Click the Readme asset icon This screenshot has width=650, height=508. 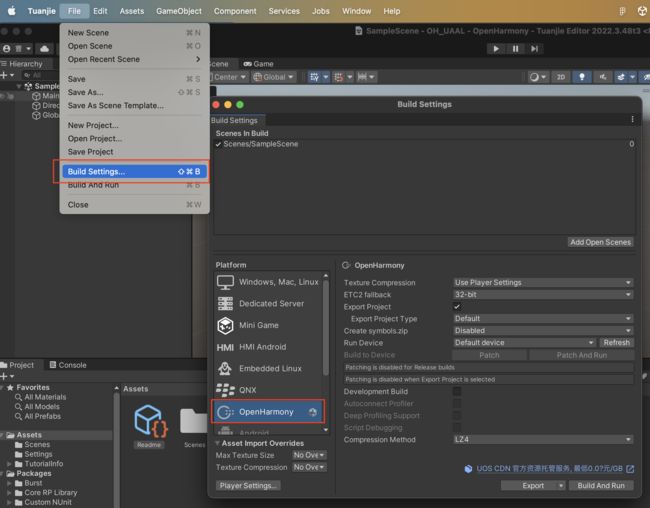[x=150, y=422]
